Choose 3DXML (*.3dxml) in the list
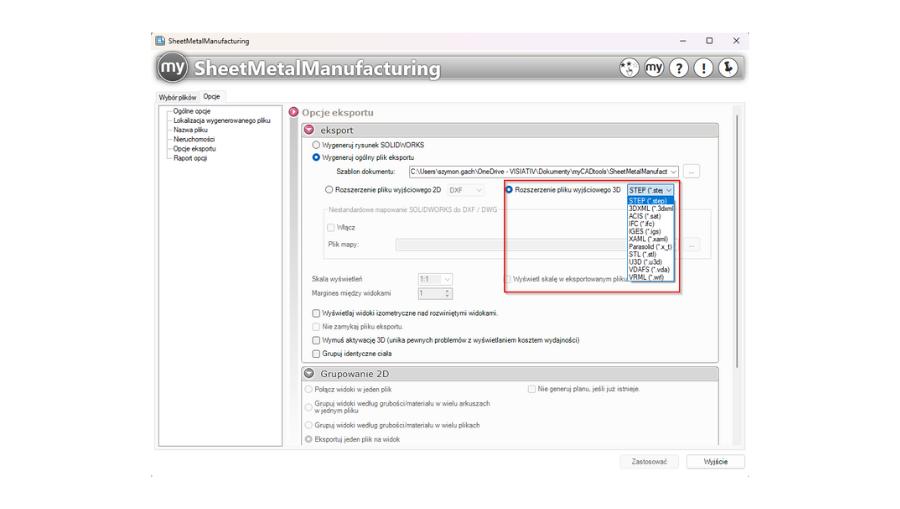The image size is (900, 509). [650, 209]
